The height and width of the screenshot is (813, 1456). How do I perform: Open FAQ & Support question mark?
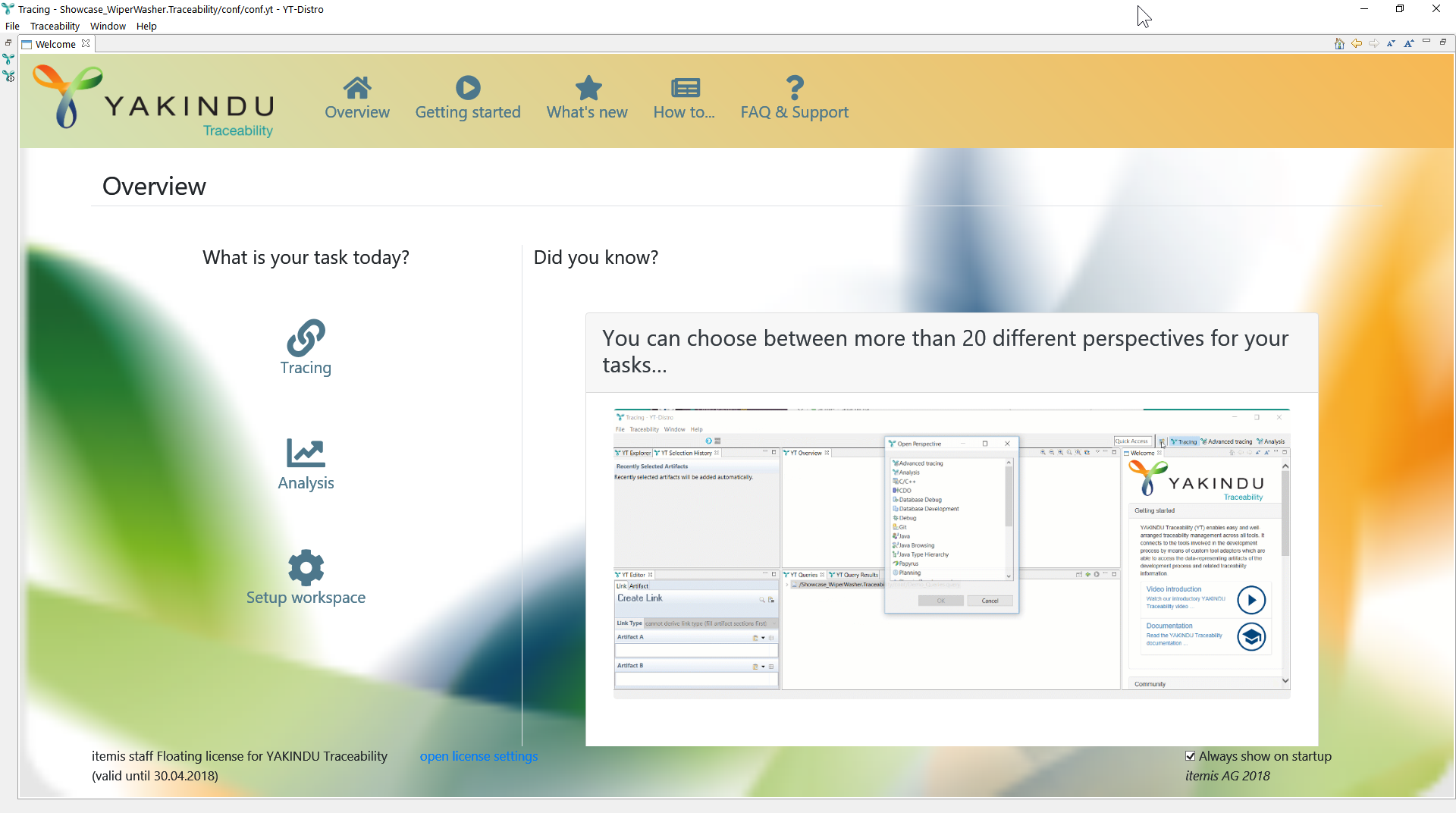coord(795,88)
